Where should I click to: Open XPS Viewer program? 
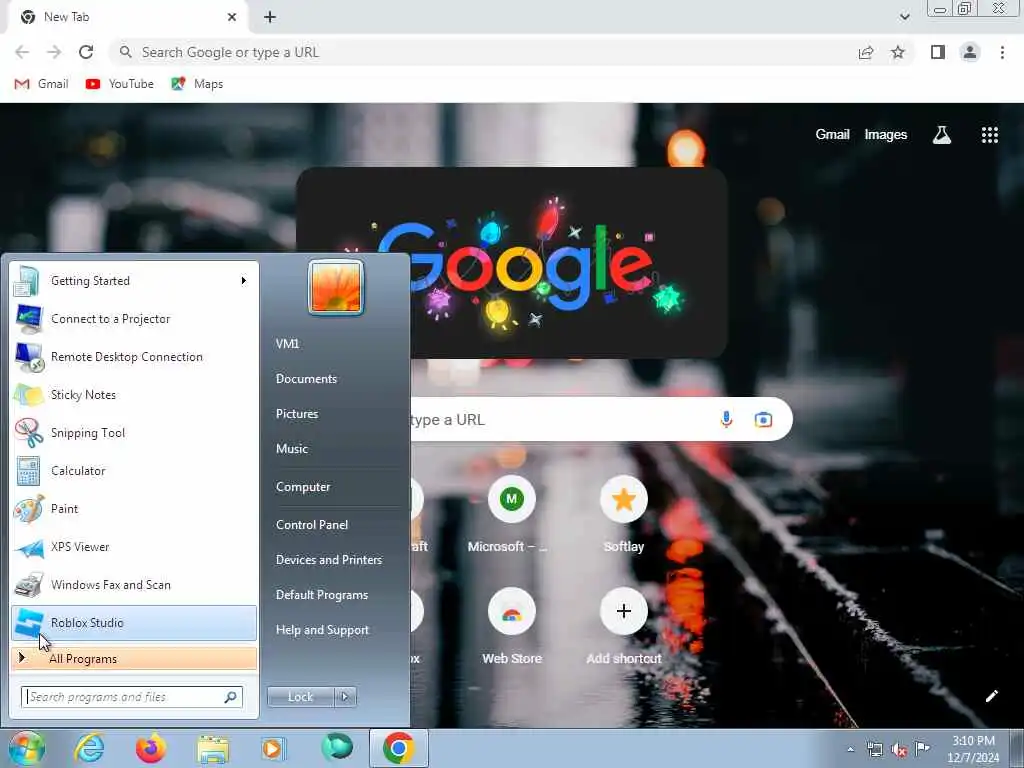[134, 547]
